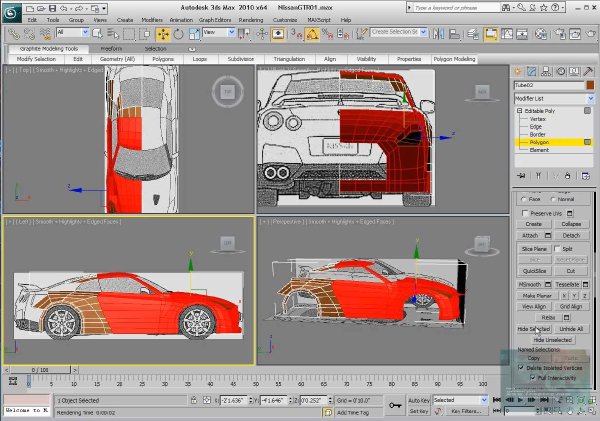Click the 0 / 100 time slider
Image resolution: width=600 pixels, height=421 pixels.
point(41,370)
